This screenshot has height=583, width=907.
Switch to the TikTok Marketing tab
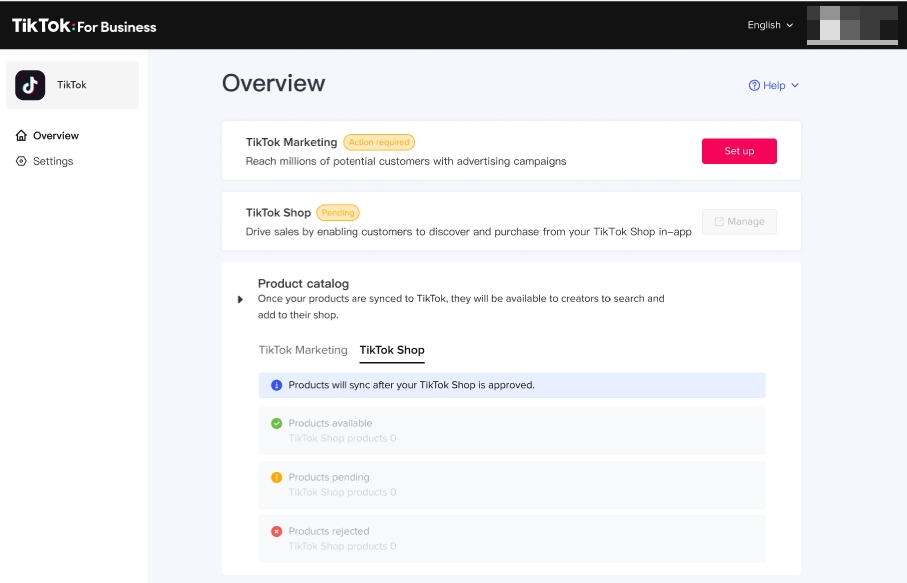303,350
